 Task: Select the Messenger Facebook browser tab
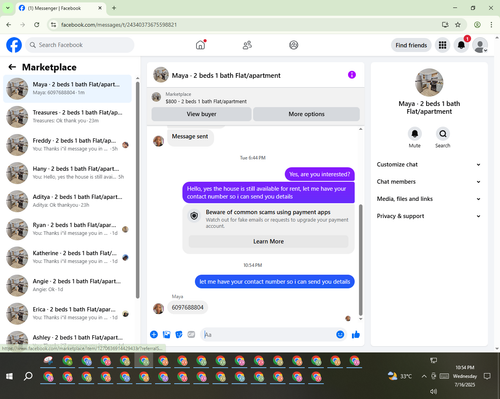61,8
